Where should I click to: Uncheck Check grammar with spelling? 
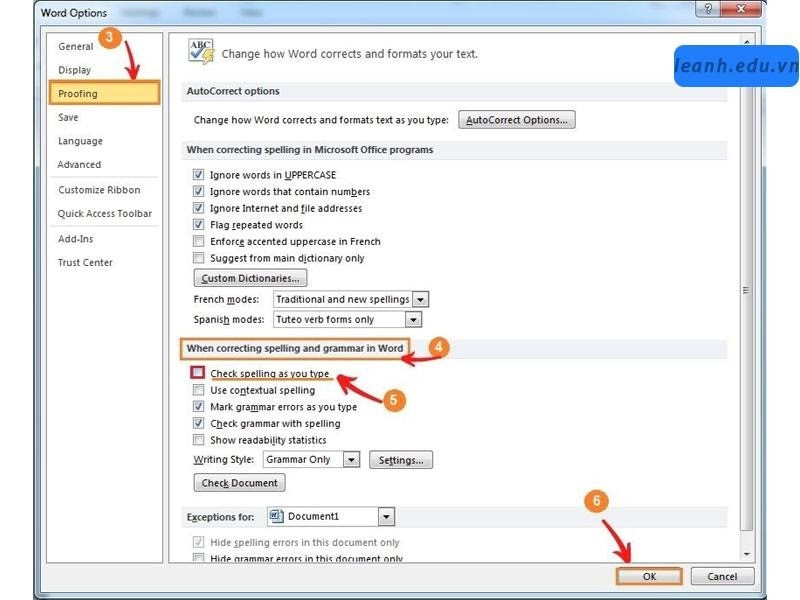click(198, 423)
